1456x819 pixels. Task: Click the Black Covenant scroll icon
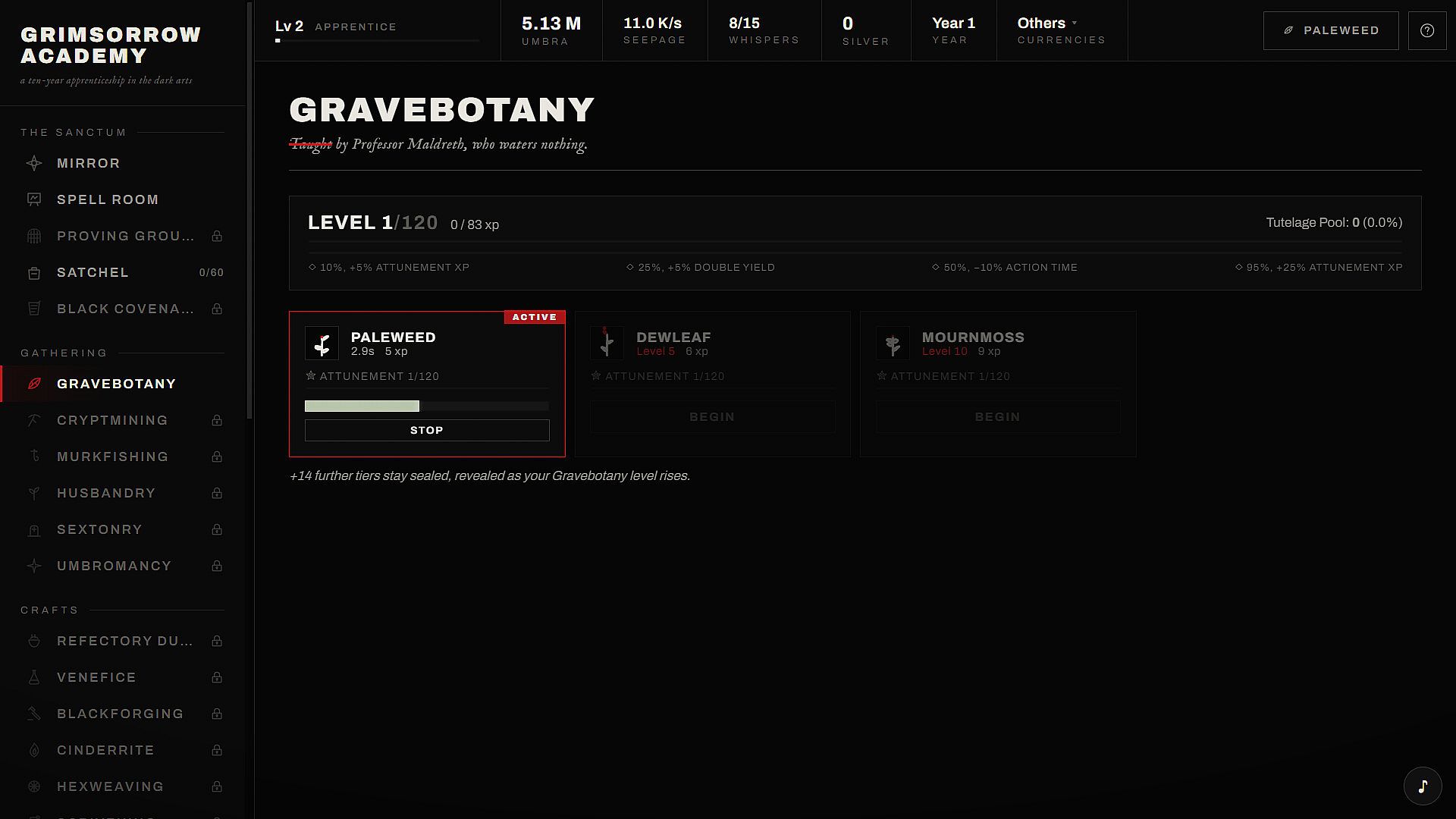(34, 309)
